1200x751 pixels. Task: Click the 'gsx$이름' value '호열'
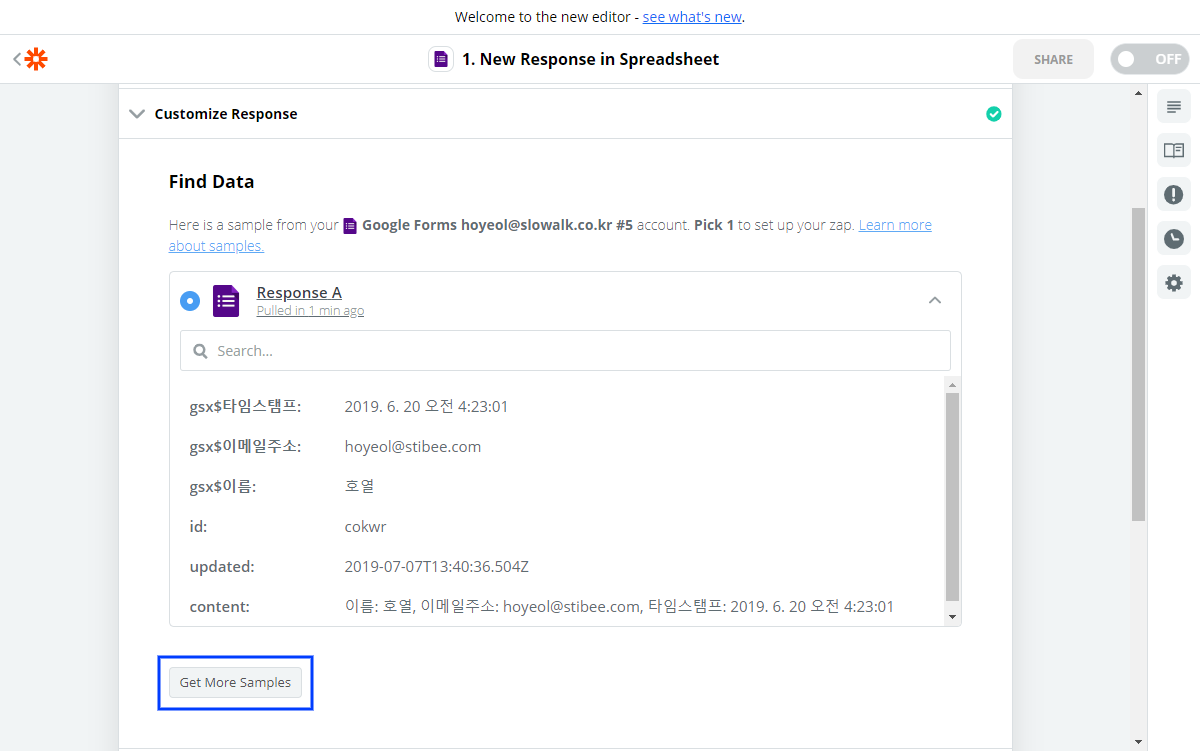(x=360, y=487)
